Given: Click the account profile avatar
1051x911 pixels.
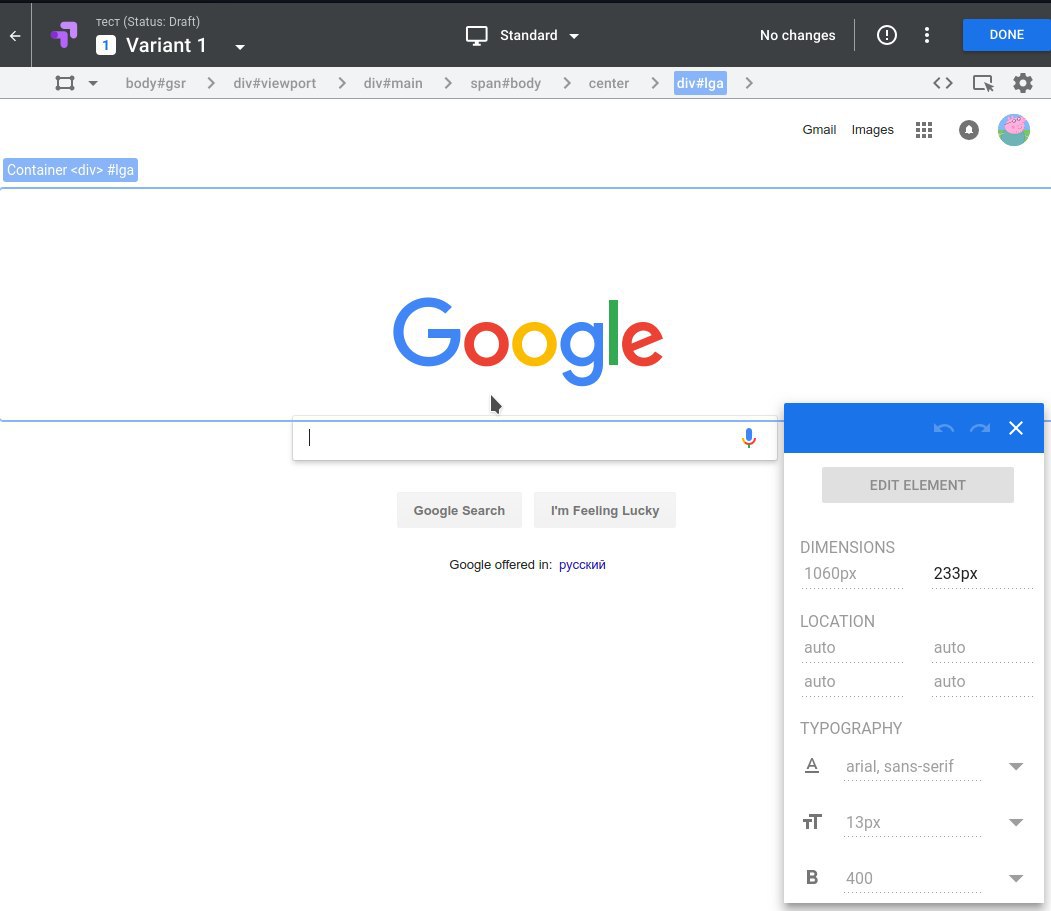Looking at the screenshot, I should coord(1013,130).
